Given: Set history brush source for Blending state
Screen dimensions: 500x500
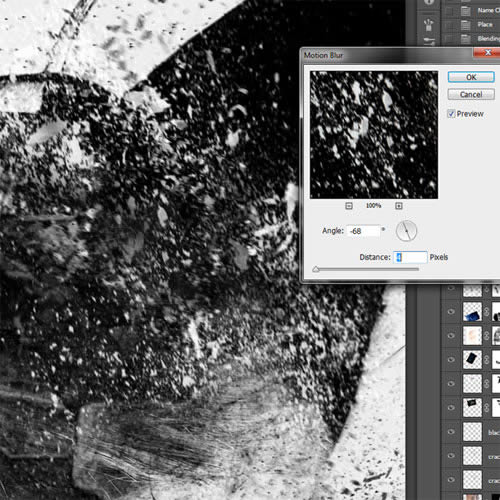Looking at the screenshot, I should [x=450, y=39].
